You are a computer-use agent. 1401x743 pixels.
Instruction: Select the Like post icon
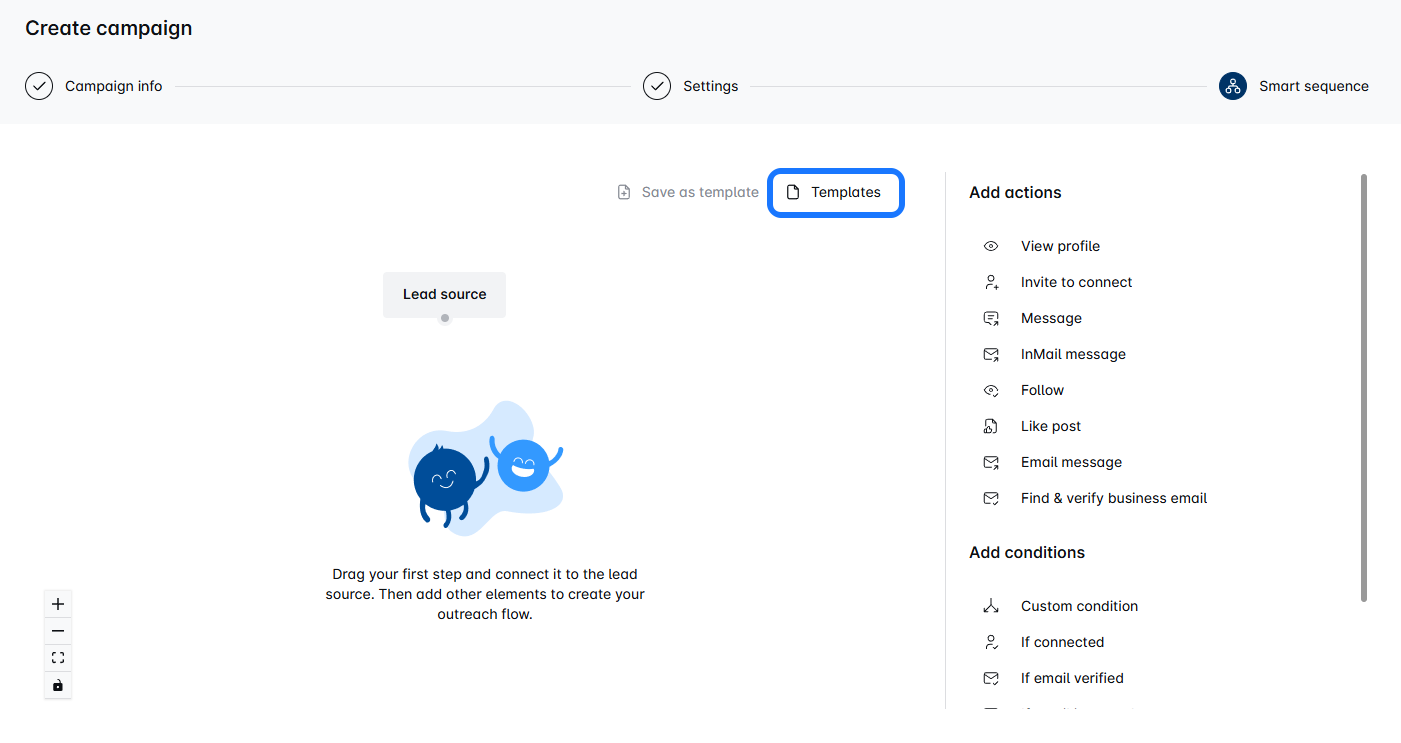pyautogui.click(x=991, y=426)
